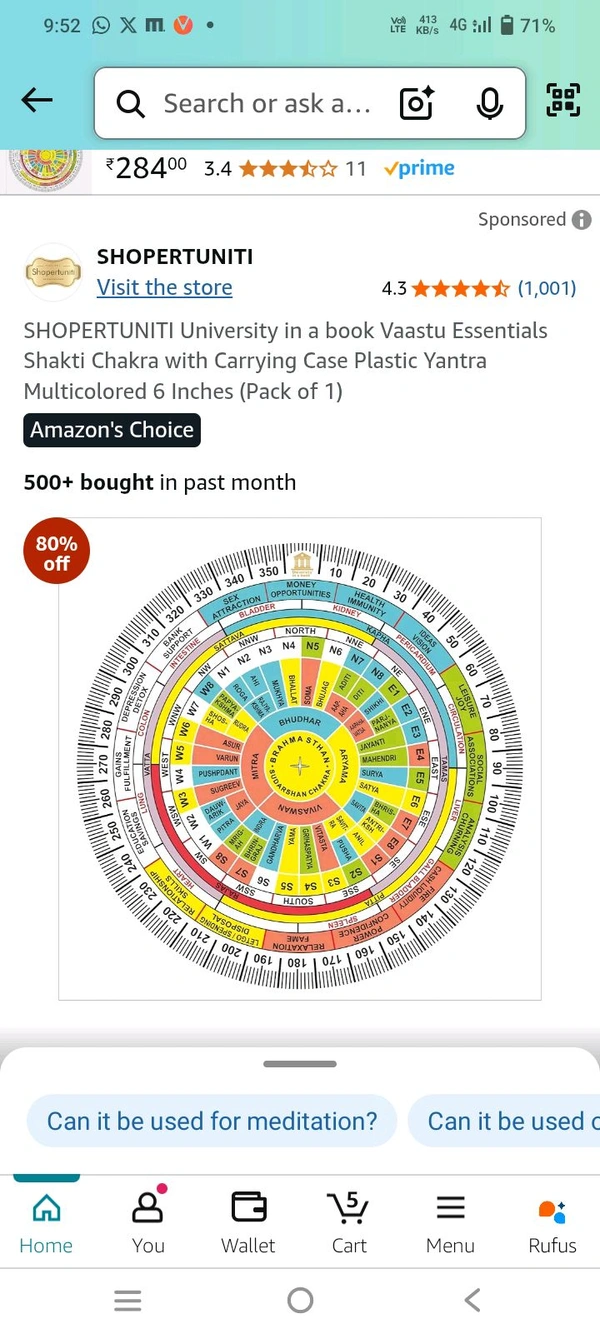Open Wallet tab
The height and width of the screenshot is (1333, 600).
point(248,1223)
